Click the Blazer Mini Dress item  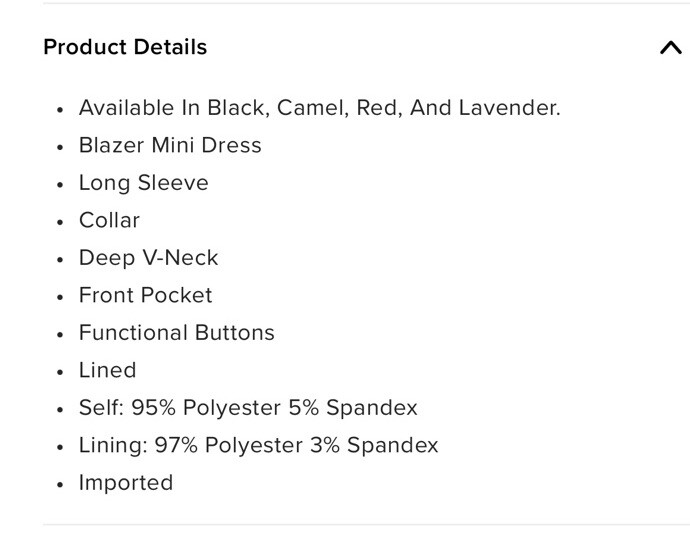point(170,145)
